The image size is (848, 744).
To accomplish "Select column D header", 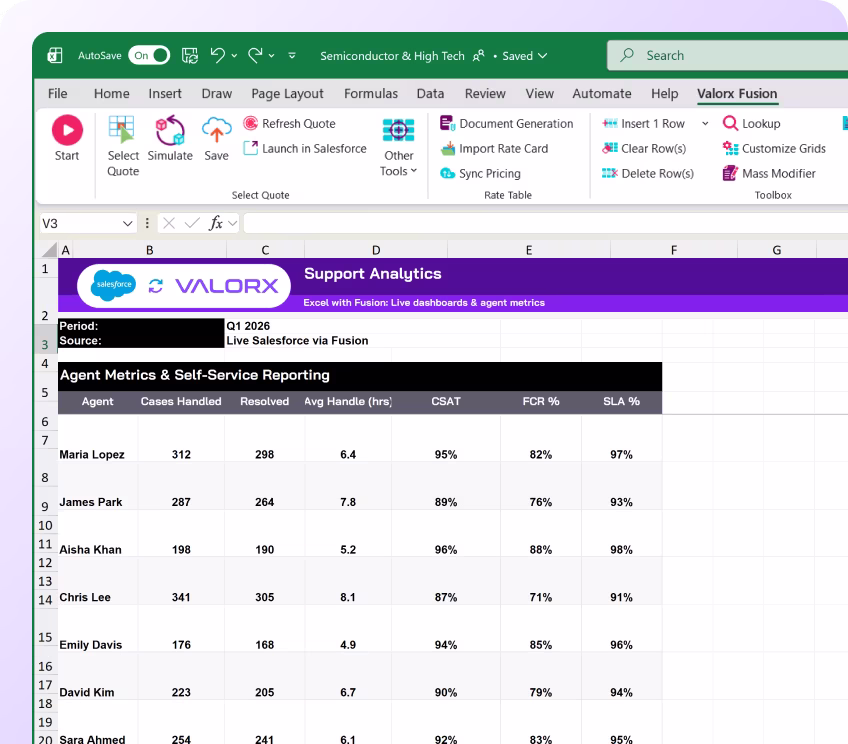I will pos(376,250).
